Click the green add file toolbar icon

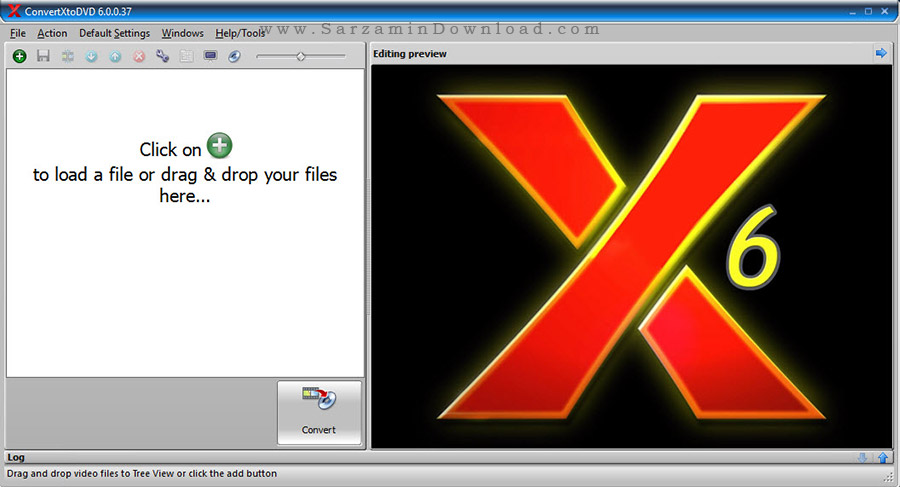point(20,56)
